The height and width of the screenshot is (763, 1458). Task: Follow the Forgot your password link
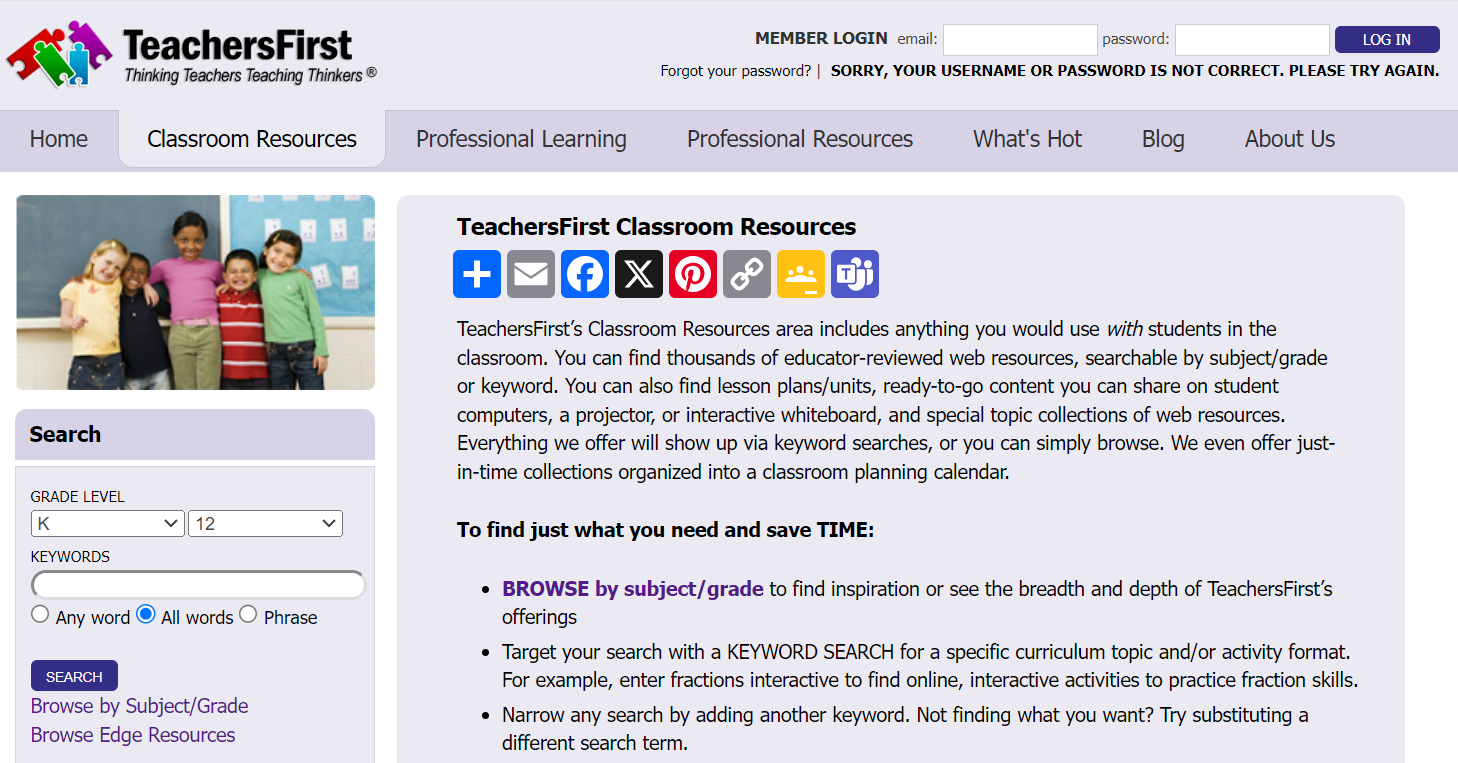coord(736,71)
